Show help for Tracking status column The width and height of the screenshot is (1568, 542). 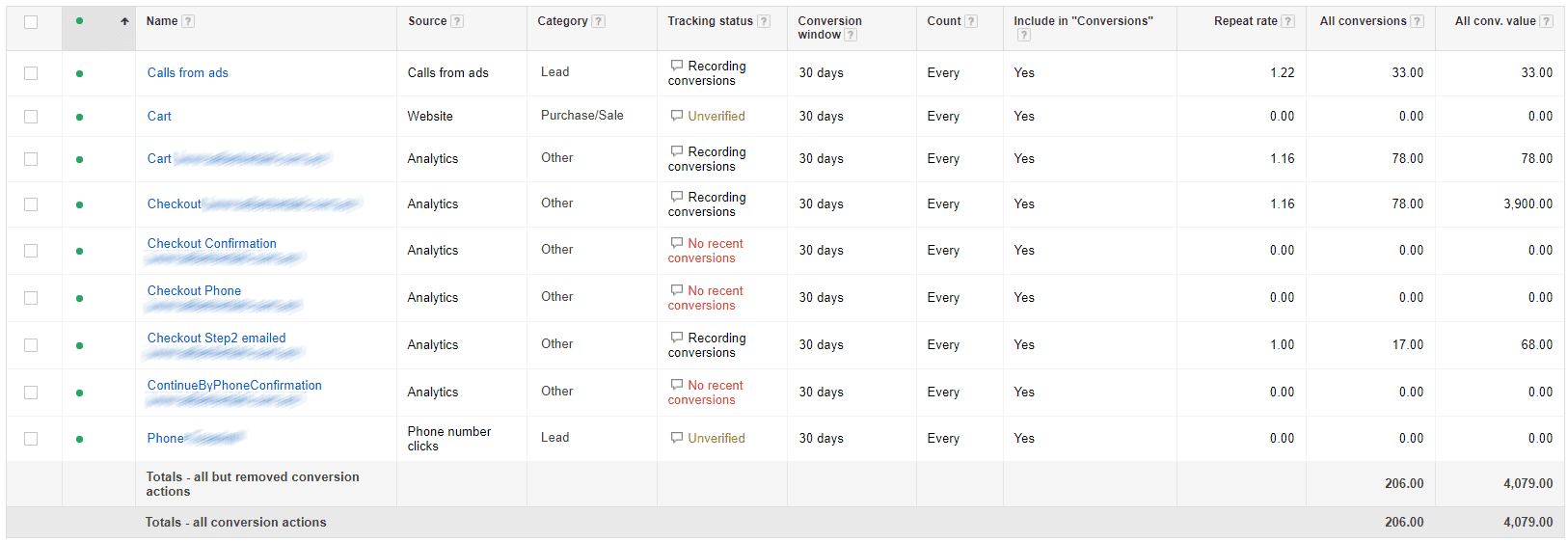point(764,21)
